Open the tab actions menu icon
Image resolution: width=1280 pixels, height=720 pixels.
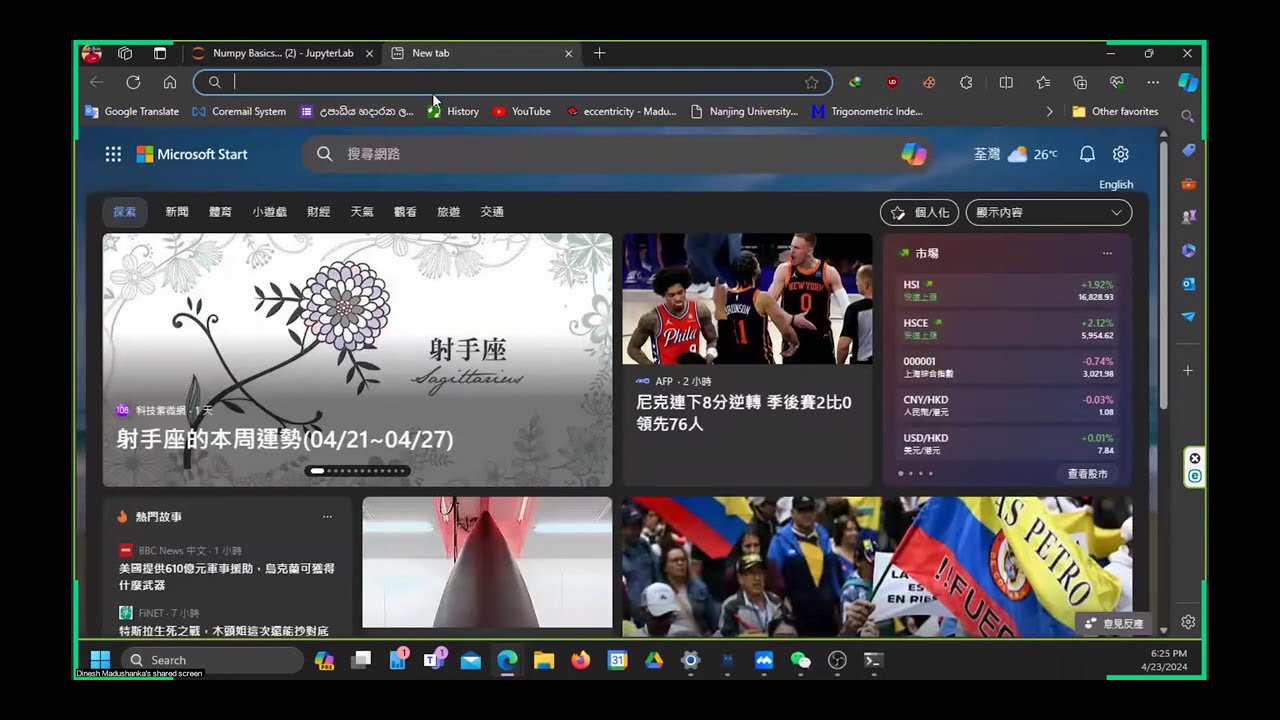tap(160, 53)
